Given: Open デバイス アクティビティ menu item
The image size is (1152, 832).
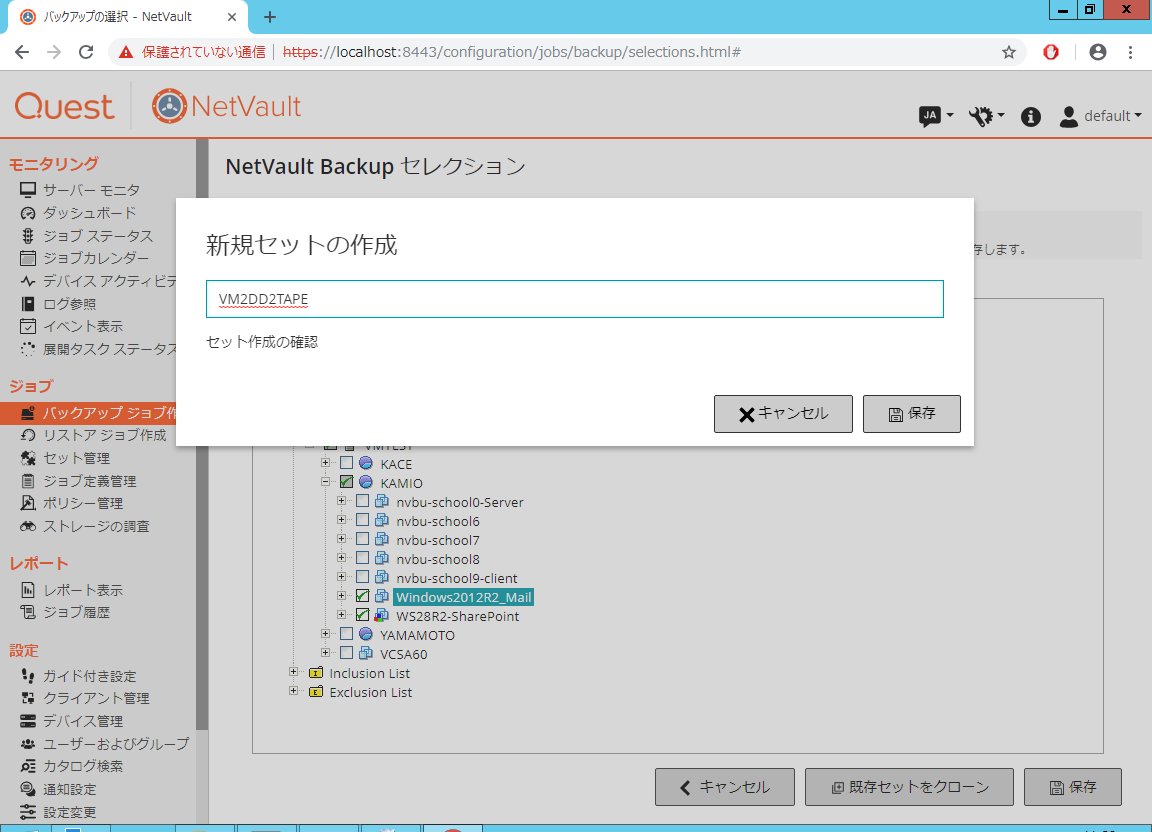Looking at the screenshot, I should [x=110, y=281].
